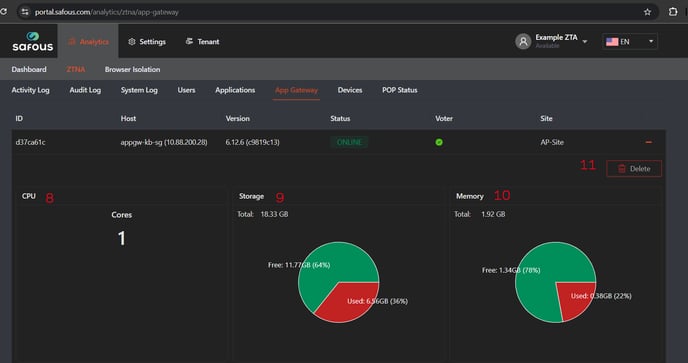Click the CPU panel title
This screenshot has width=688, height=363.
point(29,196)
